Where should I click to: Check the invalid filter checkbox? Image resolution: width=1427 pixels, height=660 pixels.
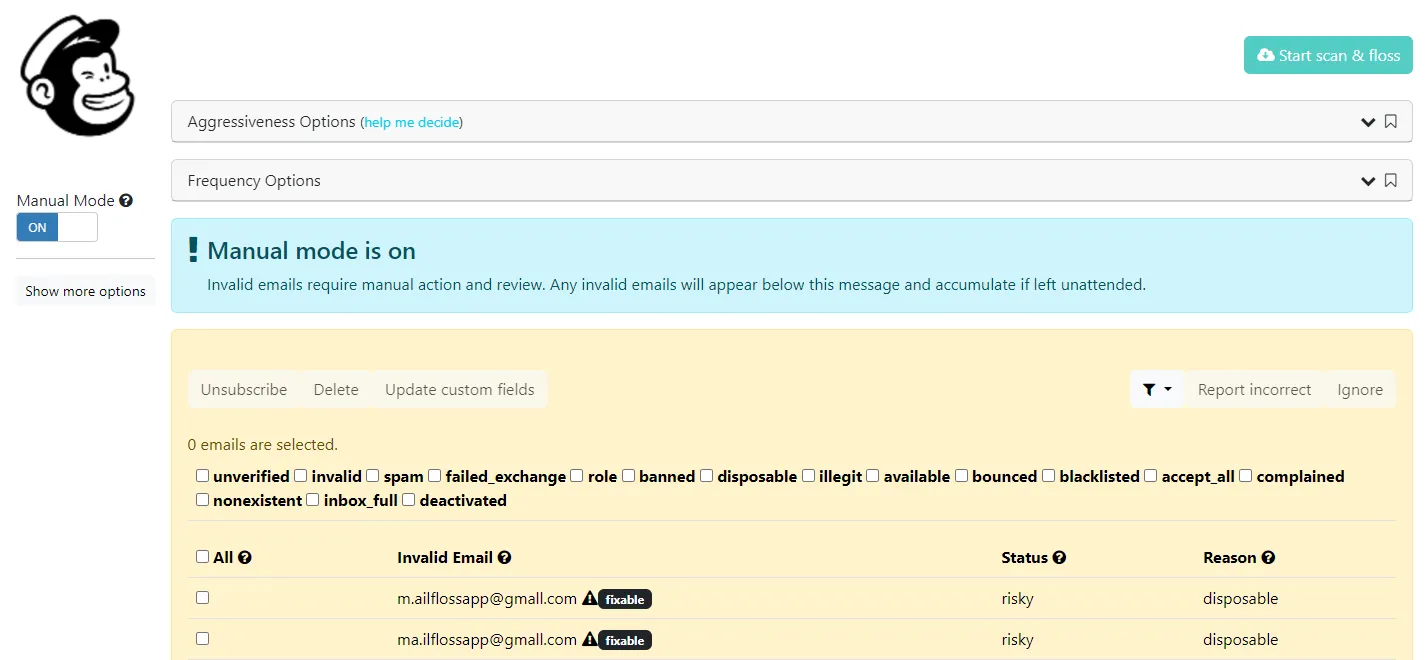point(301,476)
